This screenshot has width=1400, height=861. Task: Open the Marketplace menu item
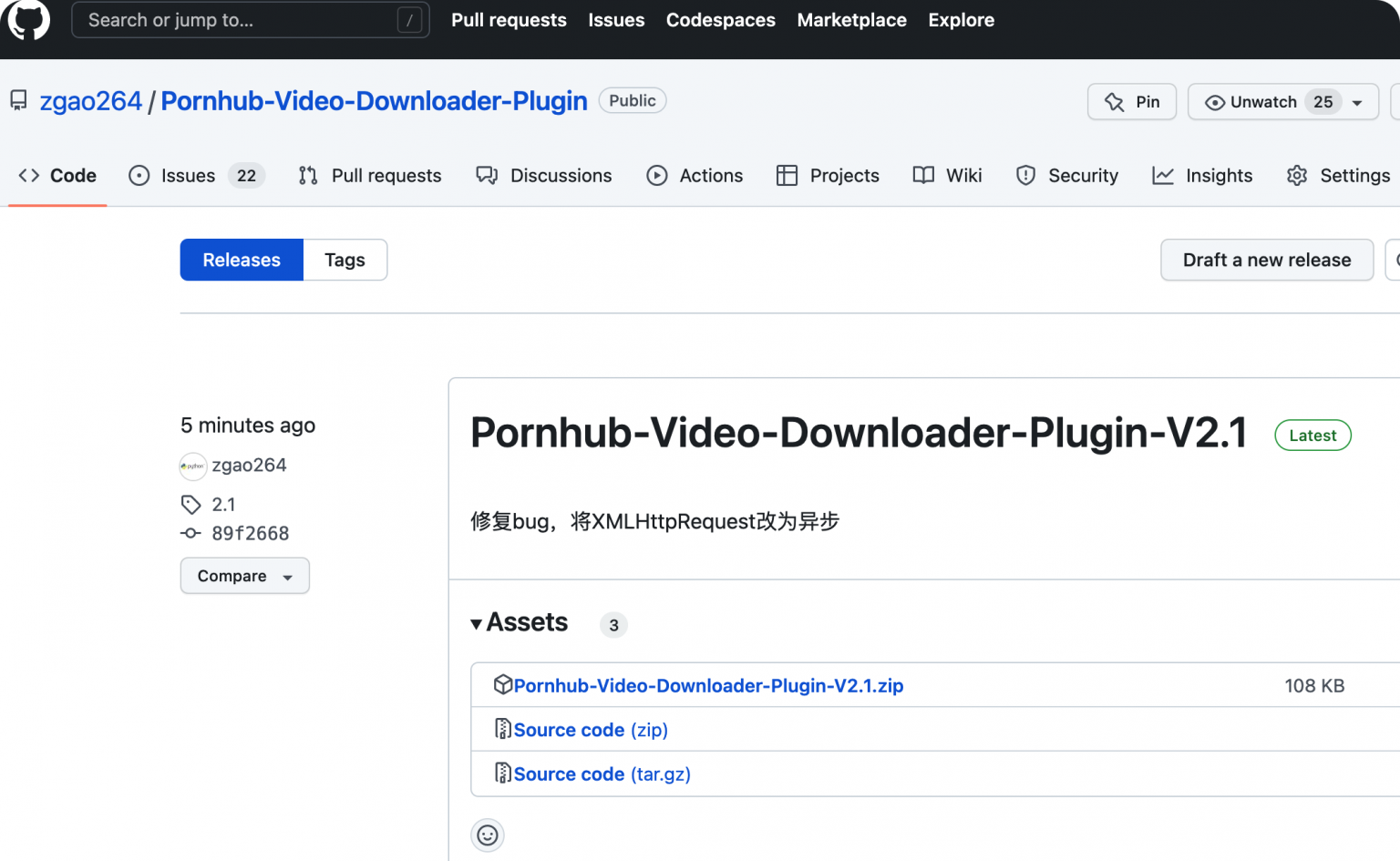tap(851, 19)
